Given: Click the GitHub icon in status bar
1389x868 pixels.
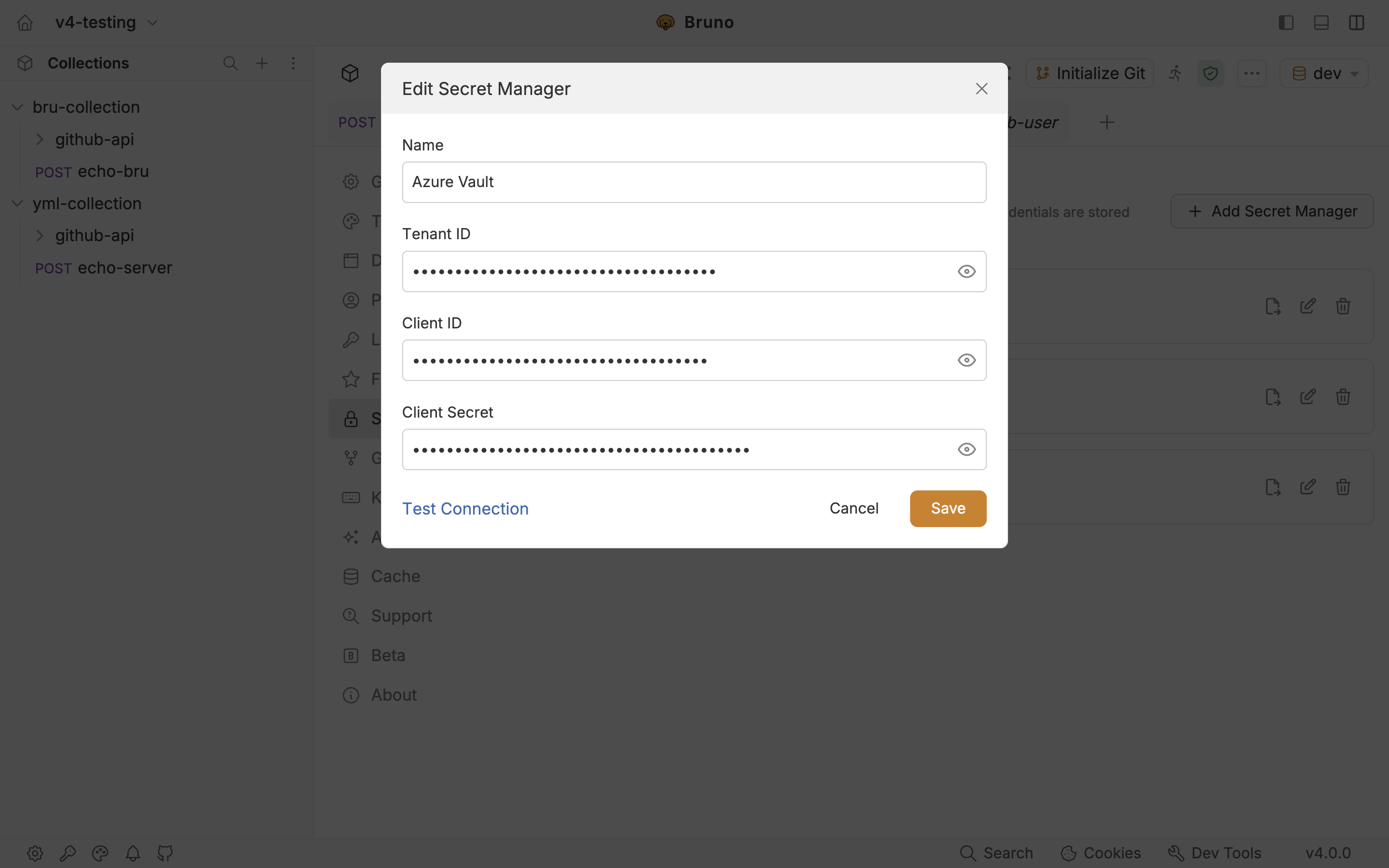Looking at the screenshot, I should (165, 853).
